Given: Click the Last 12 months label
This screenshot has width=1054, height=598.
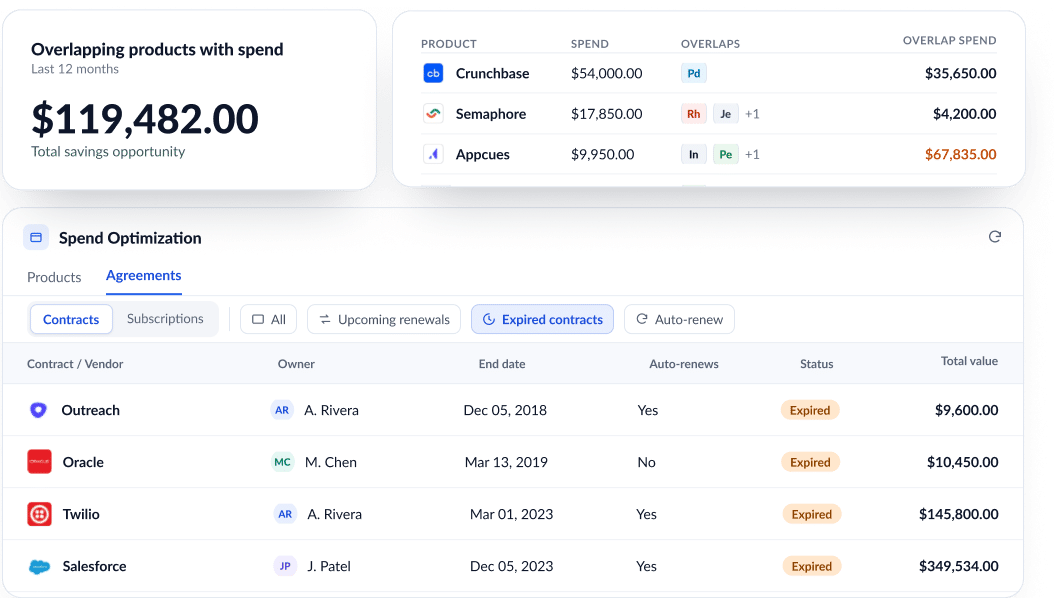Looking at the screenshot, I should click(x=75, y=69).
